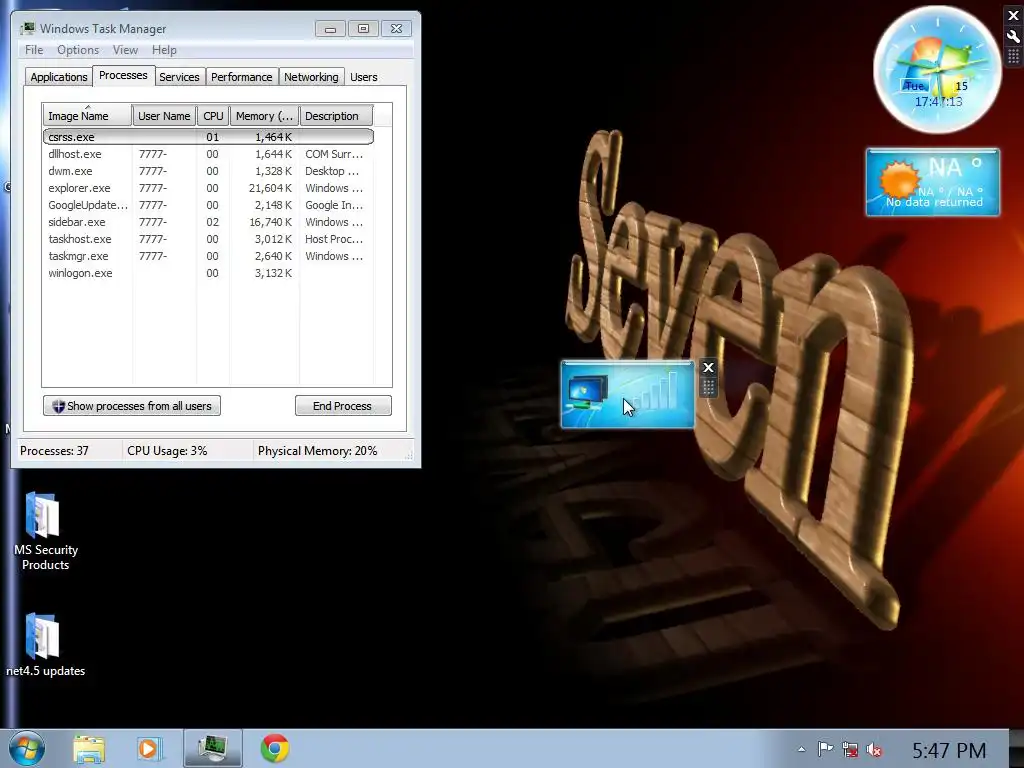Click the clock gadget drag handle
The width and height of the screenshot is (1024, 768).
point(1014,56)
